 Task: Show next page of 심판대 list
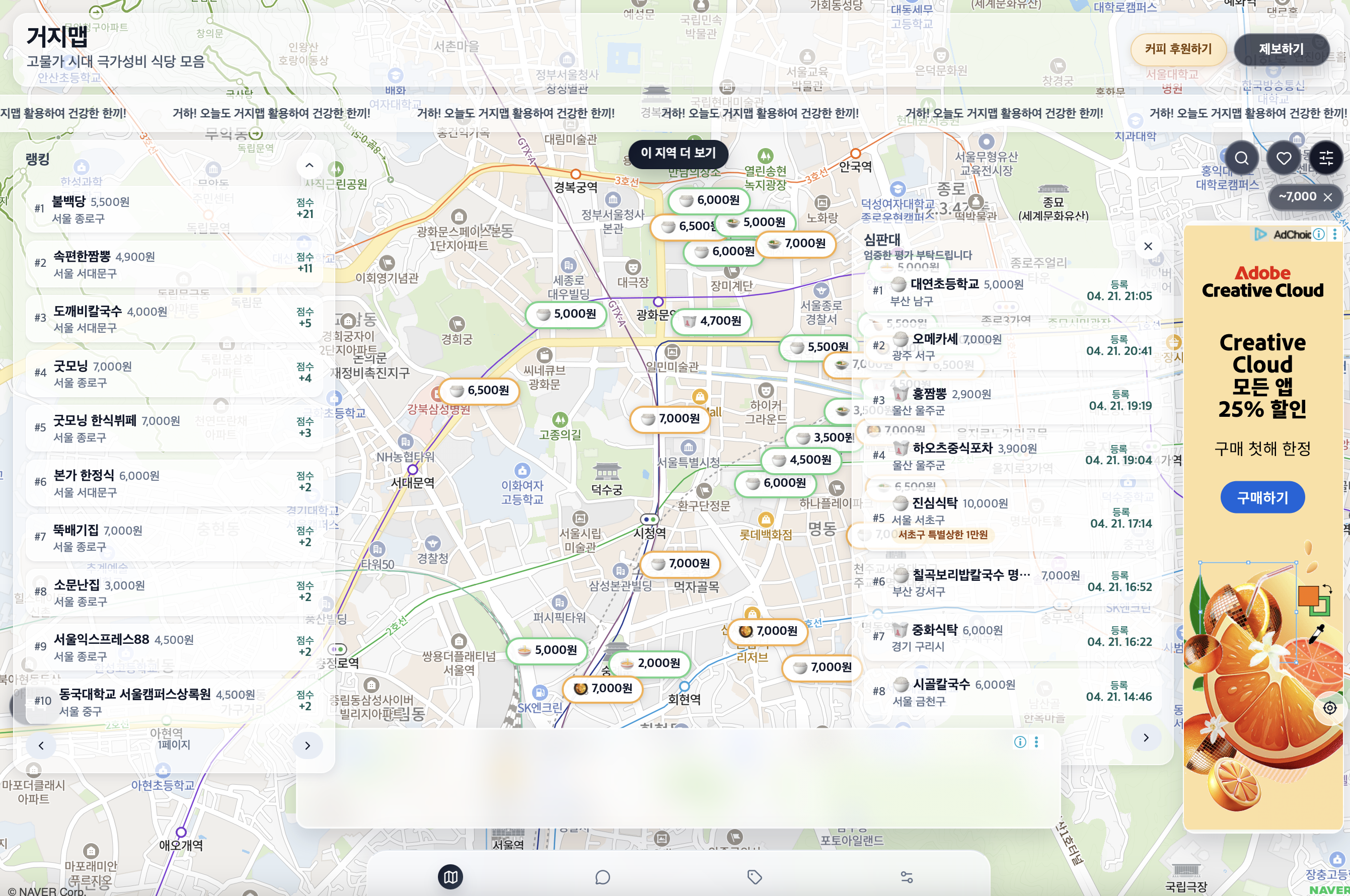1146,738
